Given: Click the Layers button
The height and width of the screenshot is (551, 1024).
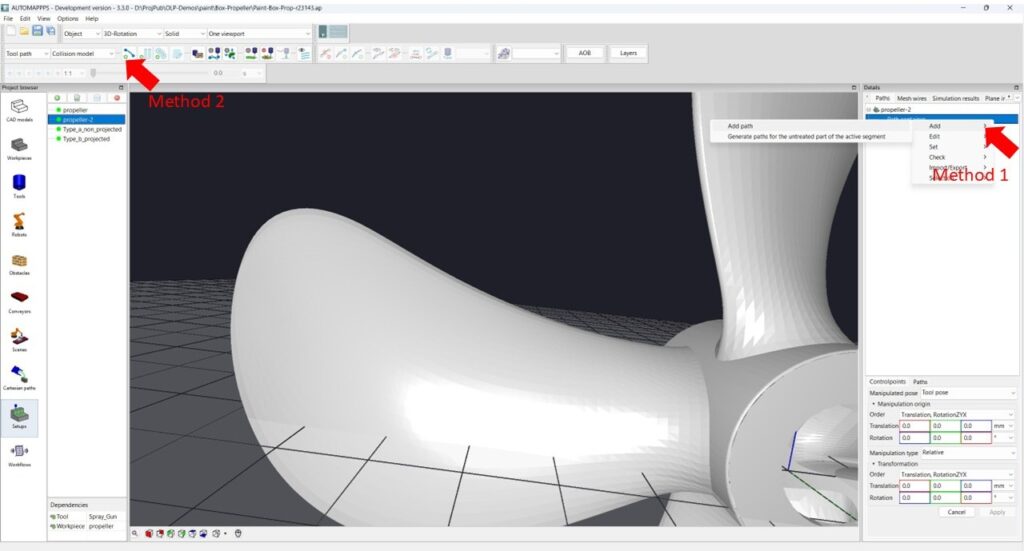Looking at the screenshot, I should point(628,54).
